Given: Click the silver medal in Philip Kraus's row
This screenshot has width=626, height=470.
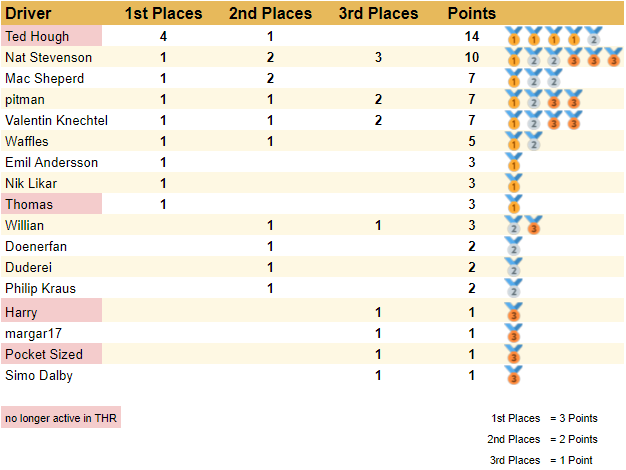Looking at the screenshot, I should click(514, 290).
